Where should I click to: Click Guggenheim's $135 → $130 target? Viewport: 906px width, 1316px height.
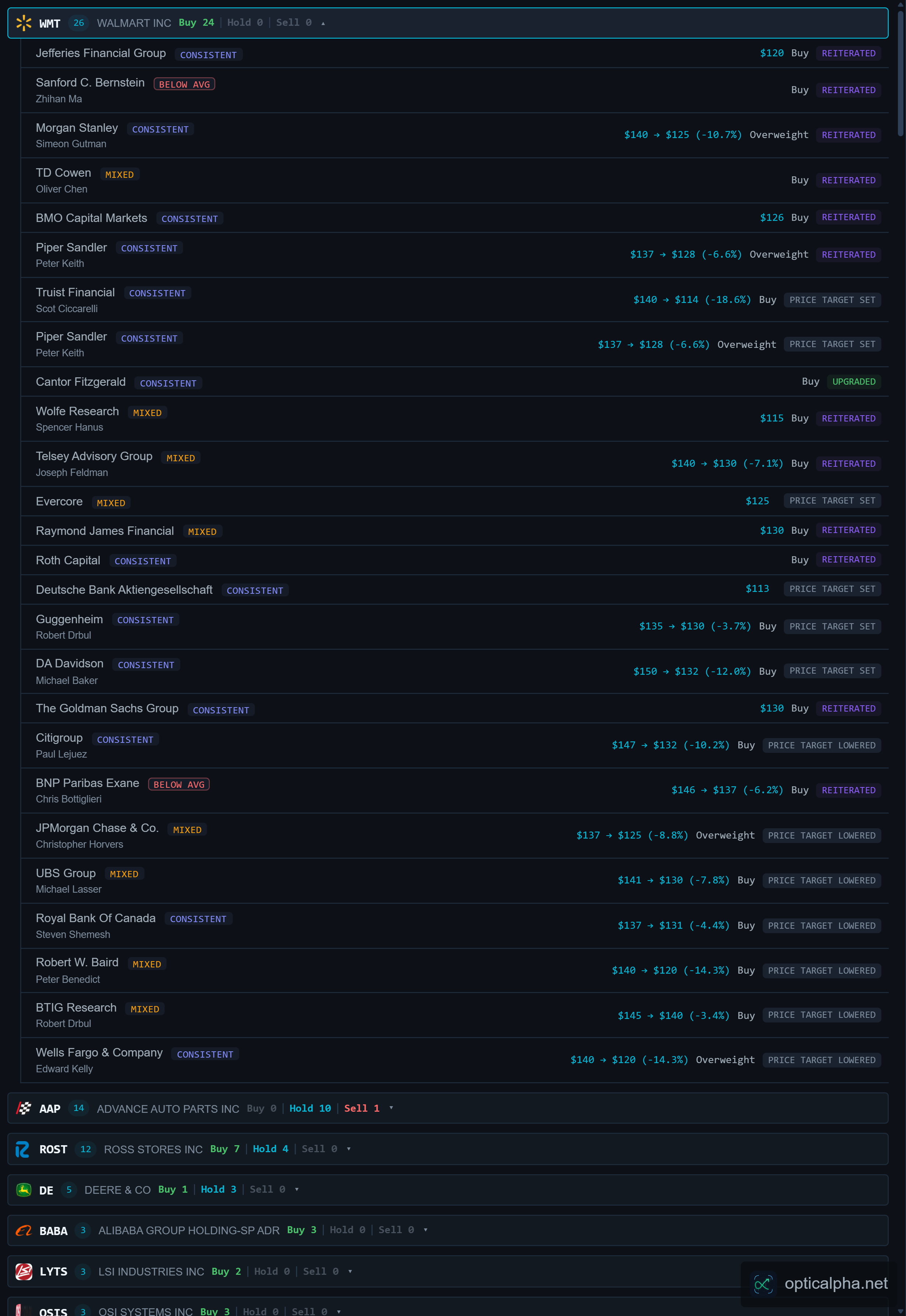695,626
